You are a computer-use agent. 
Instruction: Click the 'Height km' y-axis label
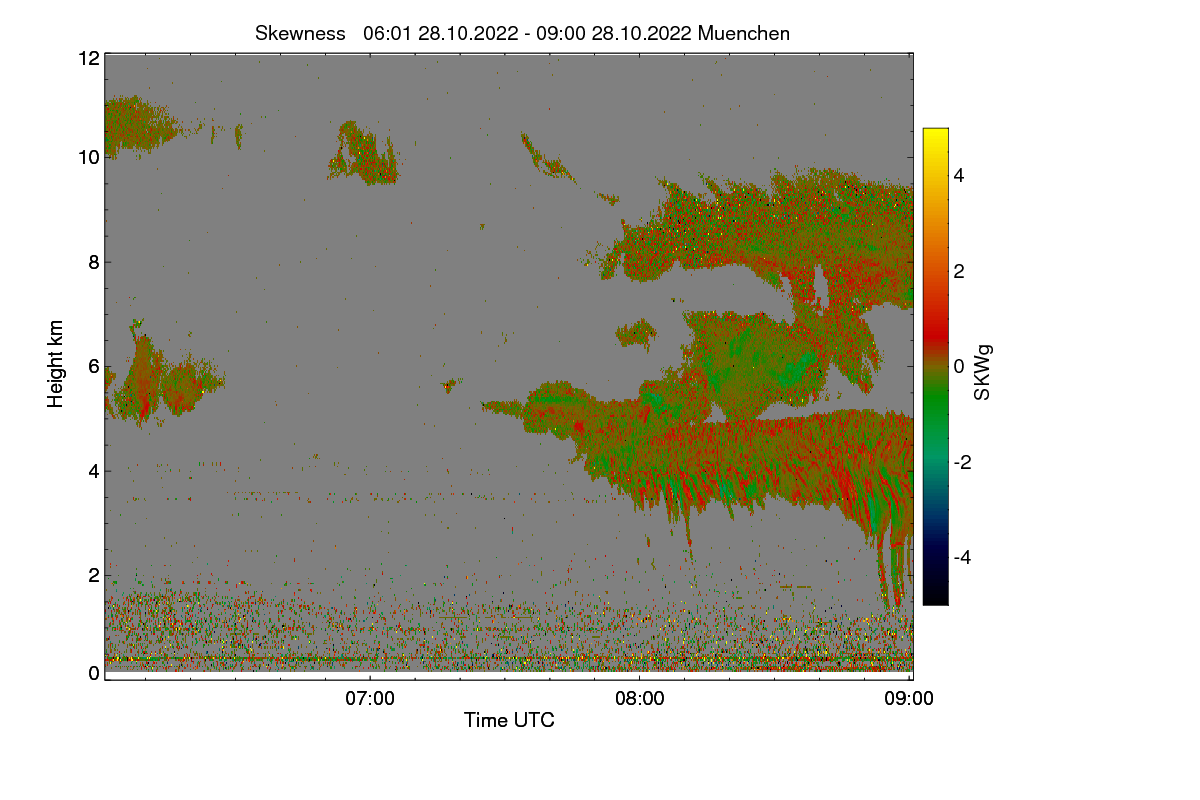[56, 363]
